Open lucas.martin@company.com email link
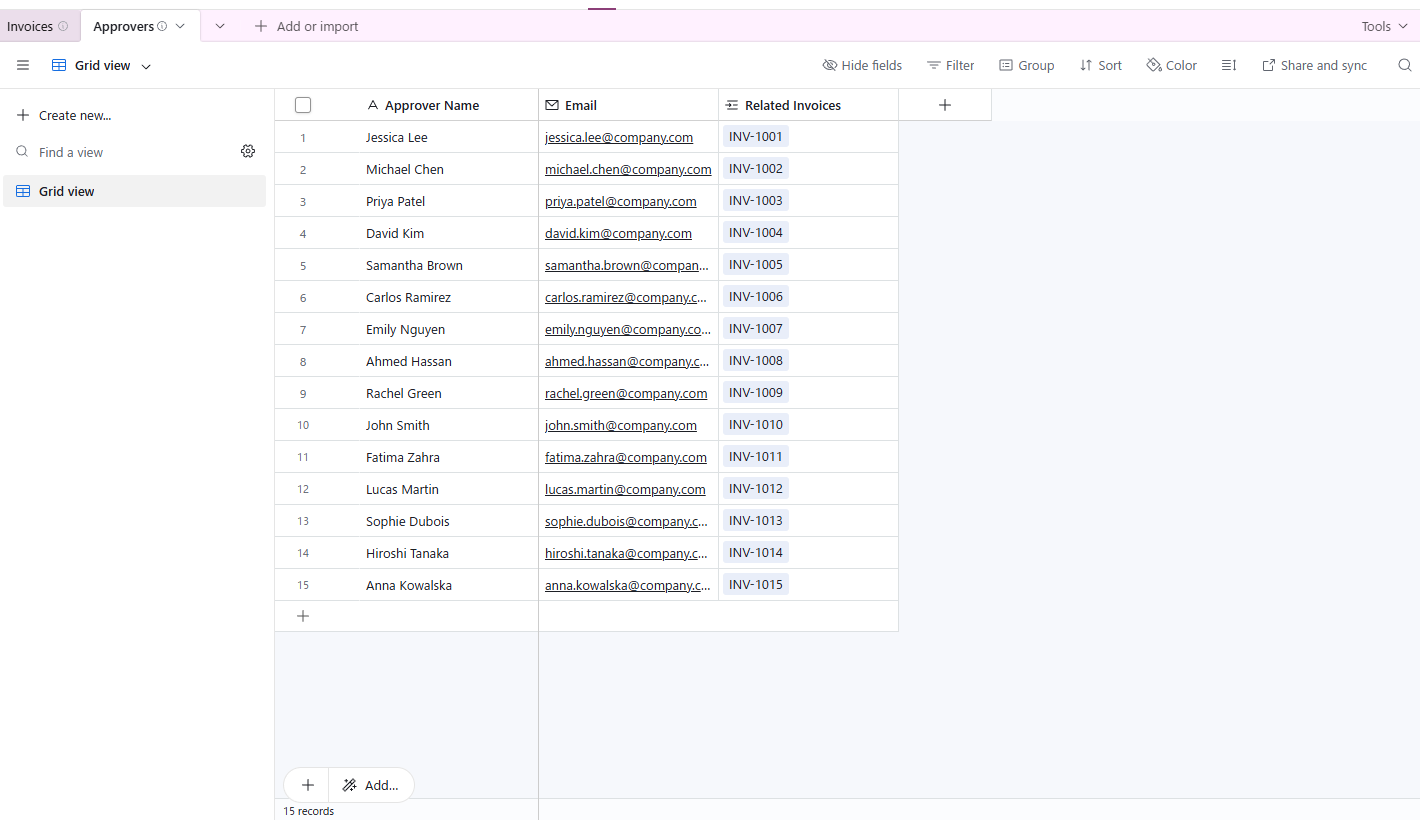This screenshot has height=820, width=1420. pos(625,489)
